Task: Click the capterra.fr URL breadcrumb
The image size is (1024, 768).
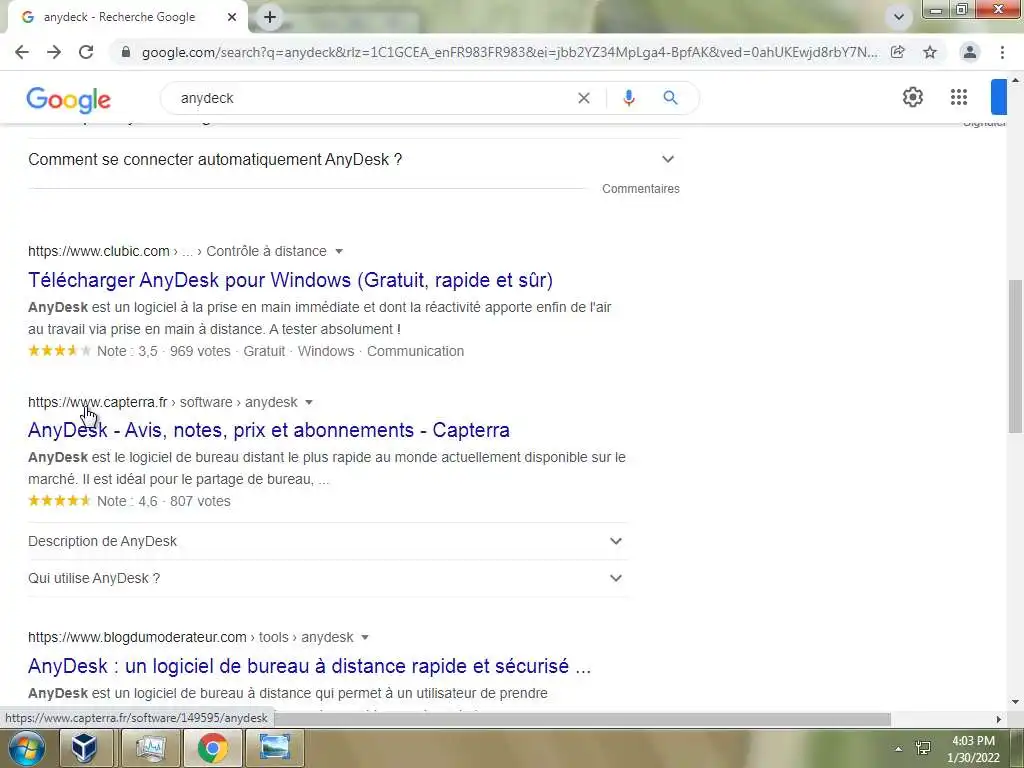Action: tap(163, 402)
